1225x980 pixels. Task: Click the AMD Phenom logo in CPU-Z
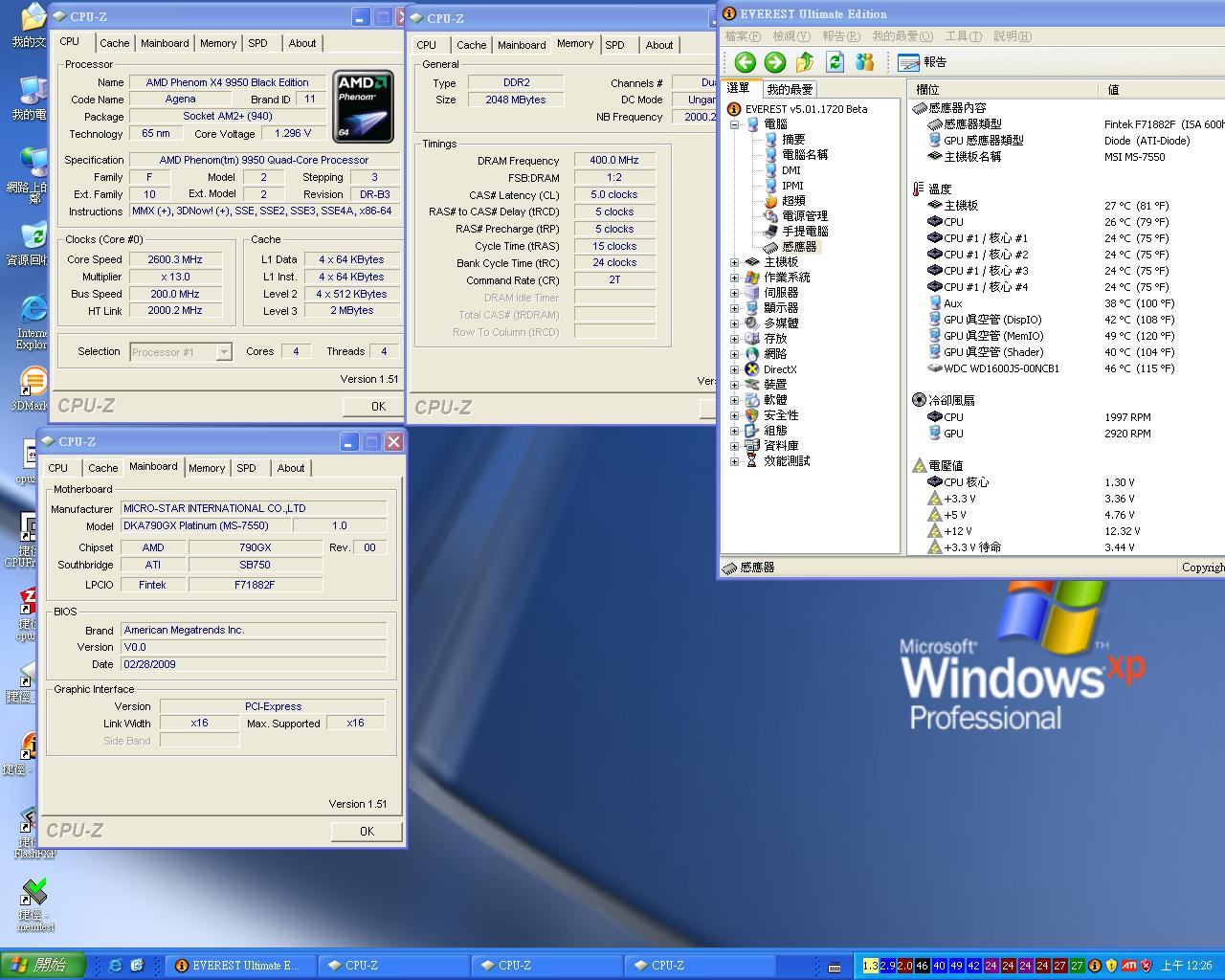point(363,104)
